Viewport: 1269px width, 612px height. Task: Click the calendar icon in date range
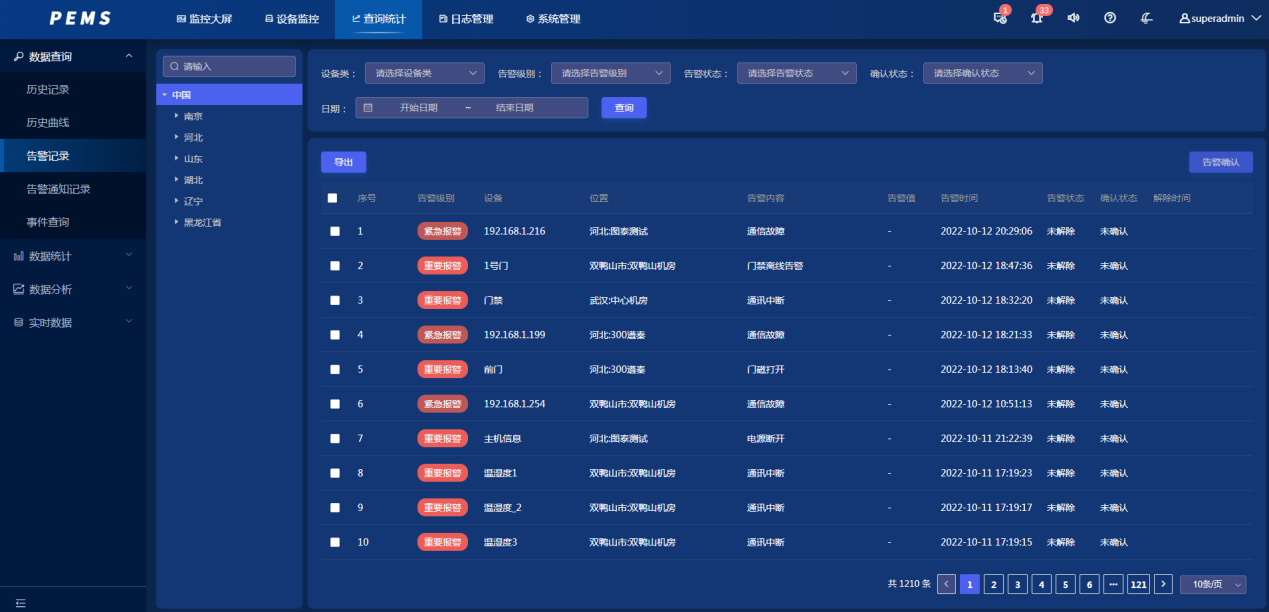(x=368, y=107)
